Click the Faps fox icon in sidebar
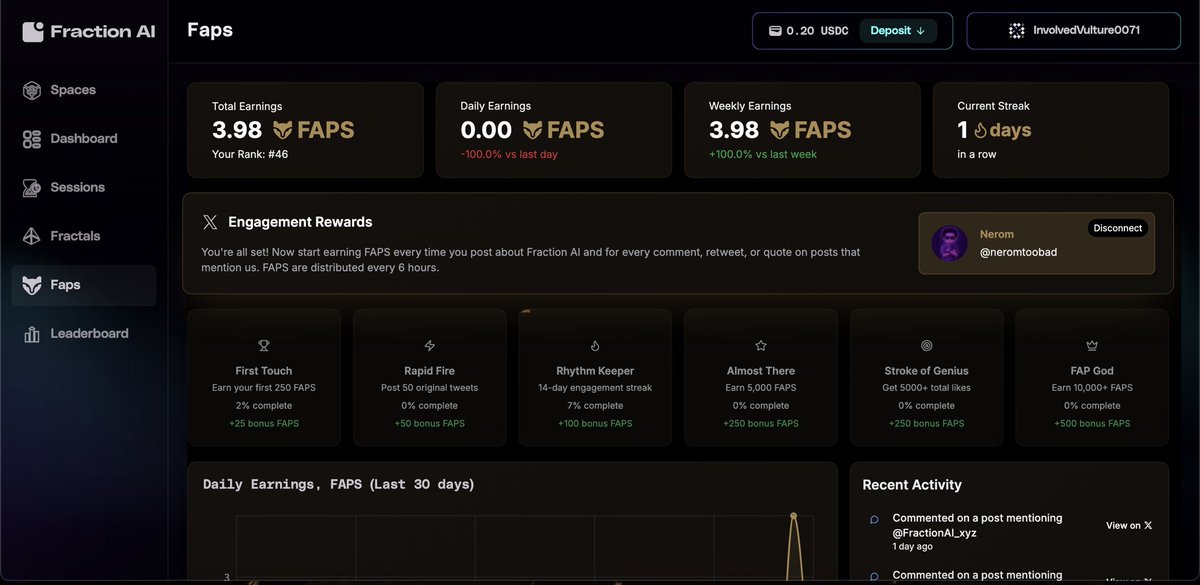The width and height of the screenshot is (1200, 585). (32, 285)
